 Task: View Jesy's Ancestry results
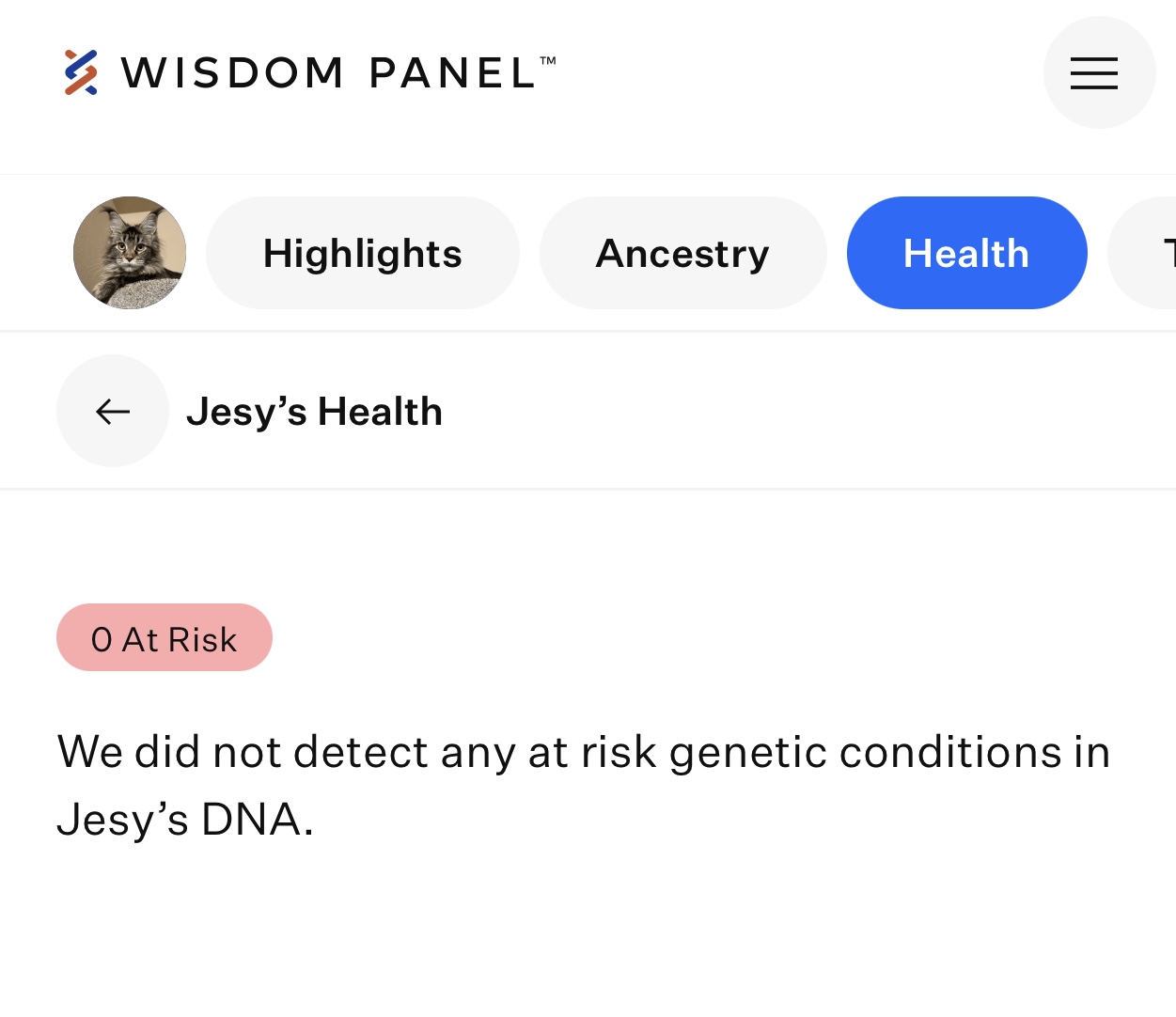(683, 253)
